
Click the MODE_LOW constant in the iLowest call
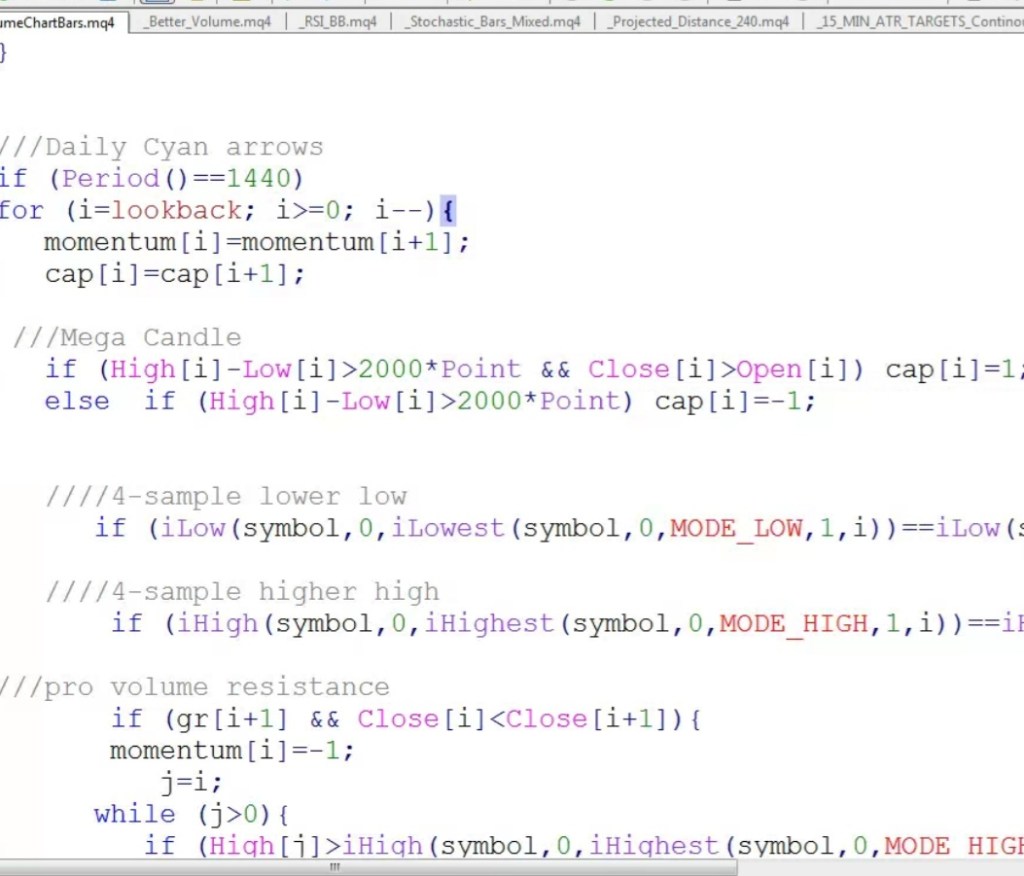pos(736,528)
